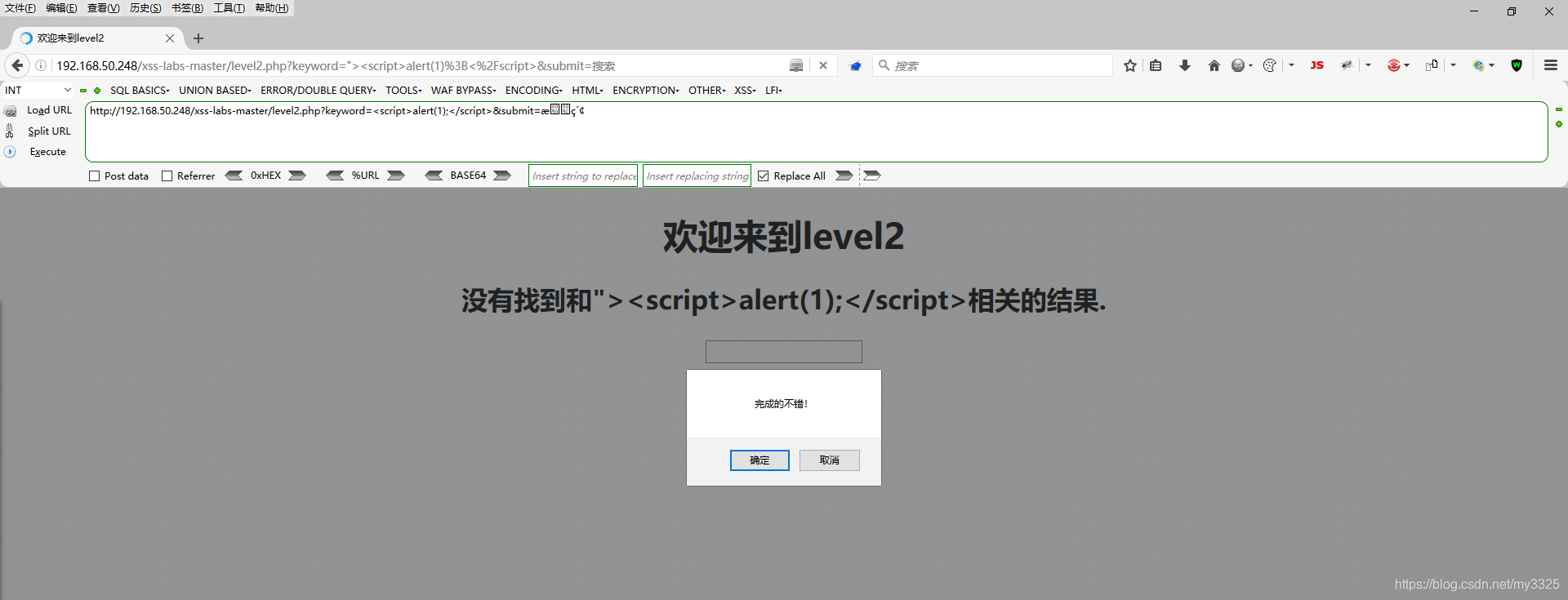Image resolution: width=1568 pixels, height=600 pixels.
Task: Click the site info icon beside the address
Action: [41, 65]
